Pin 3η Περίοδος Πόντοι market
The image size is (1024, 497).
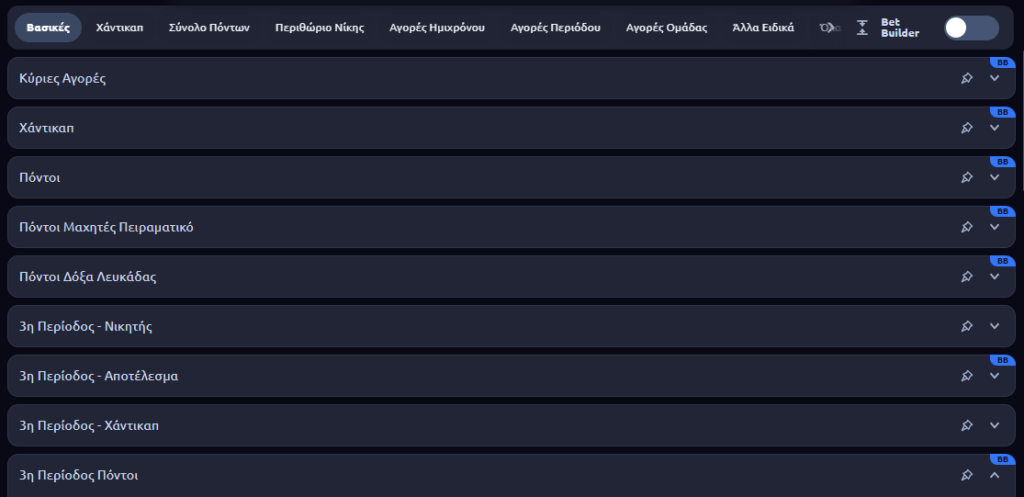[x=967, y=475]
